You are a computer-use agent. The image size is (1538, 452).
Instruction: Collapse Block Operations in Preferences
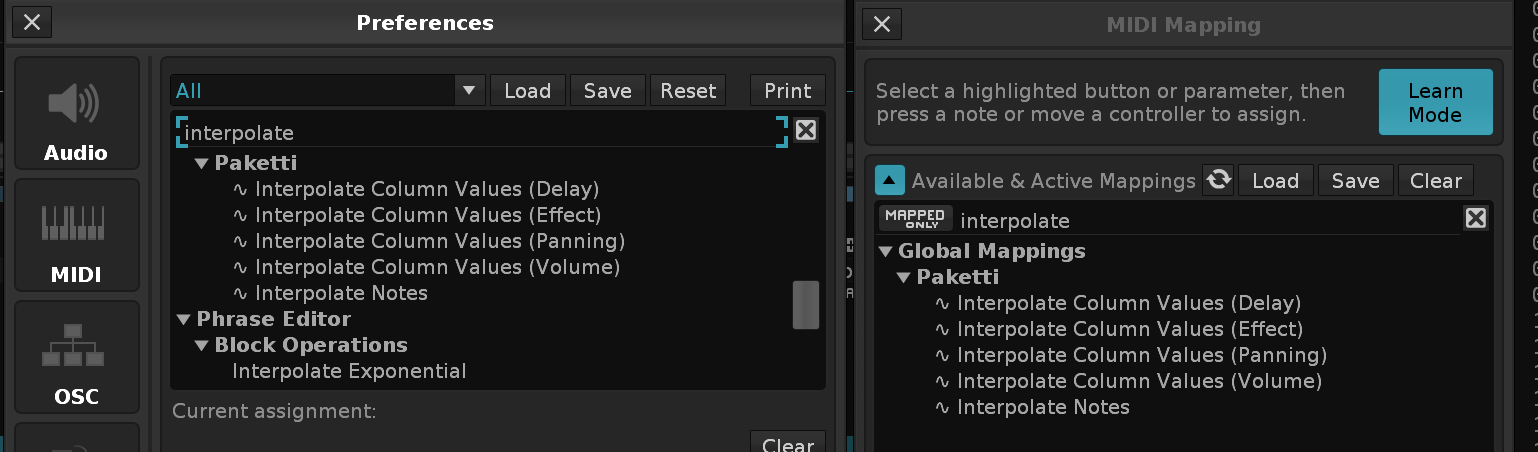[x=201, y=346]
